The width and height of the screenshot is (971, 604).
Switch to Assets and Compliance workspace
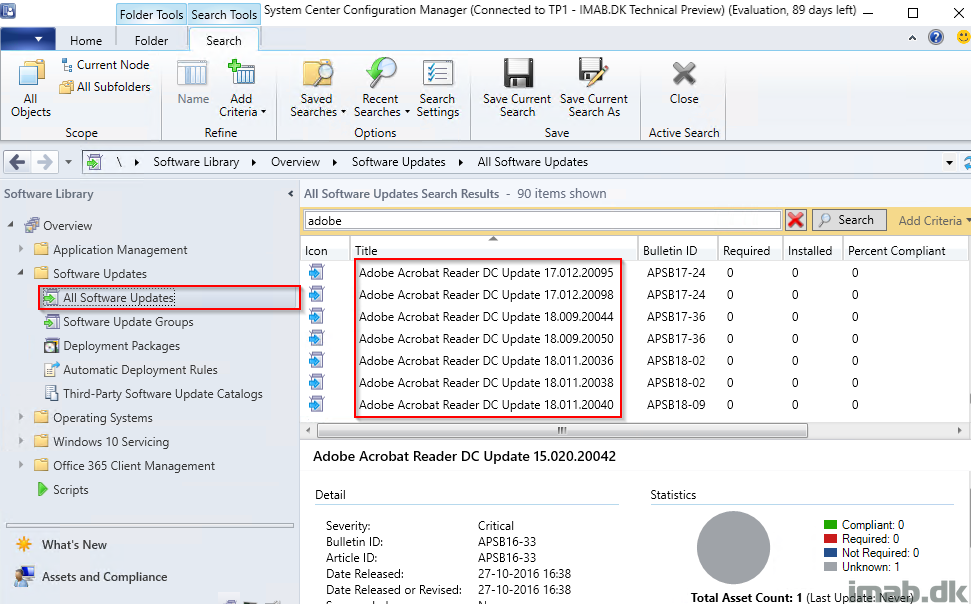point(104,577)
